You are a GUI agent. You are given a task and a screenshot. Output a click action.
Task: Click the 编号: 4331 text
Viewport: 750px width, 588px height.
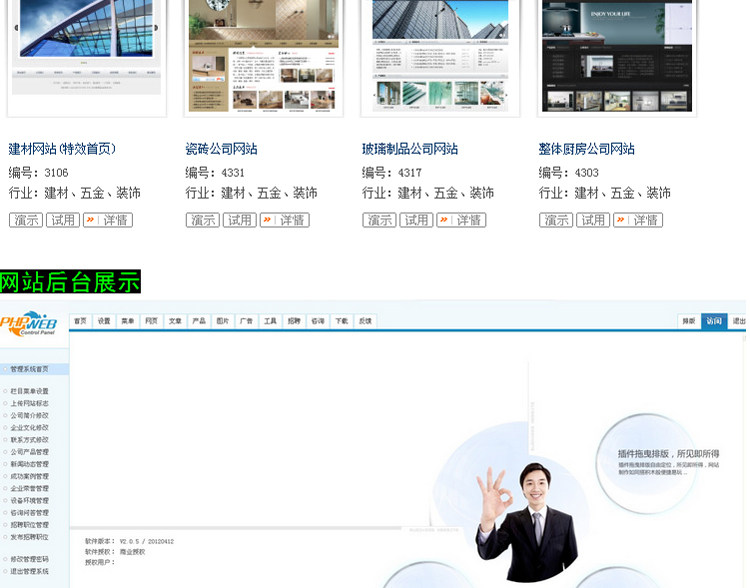tap(215, 173)
